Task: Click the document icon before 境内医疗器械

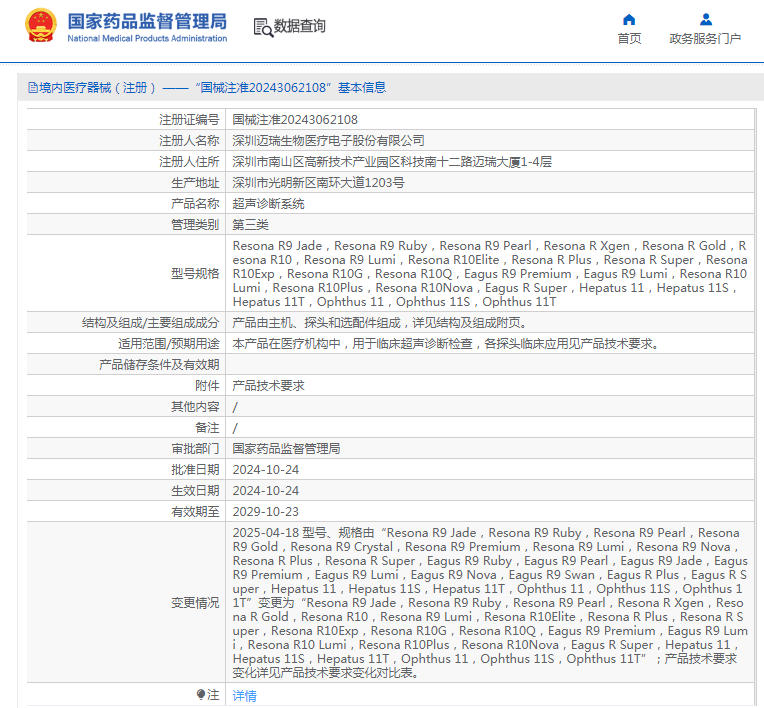Action: pyautogui.click(x=33, y=88)
